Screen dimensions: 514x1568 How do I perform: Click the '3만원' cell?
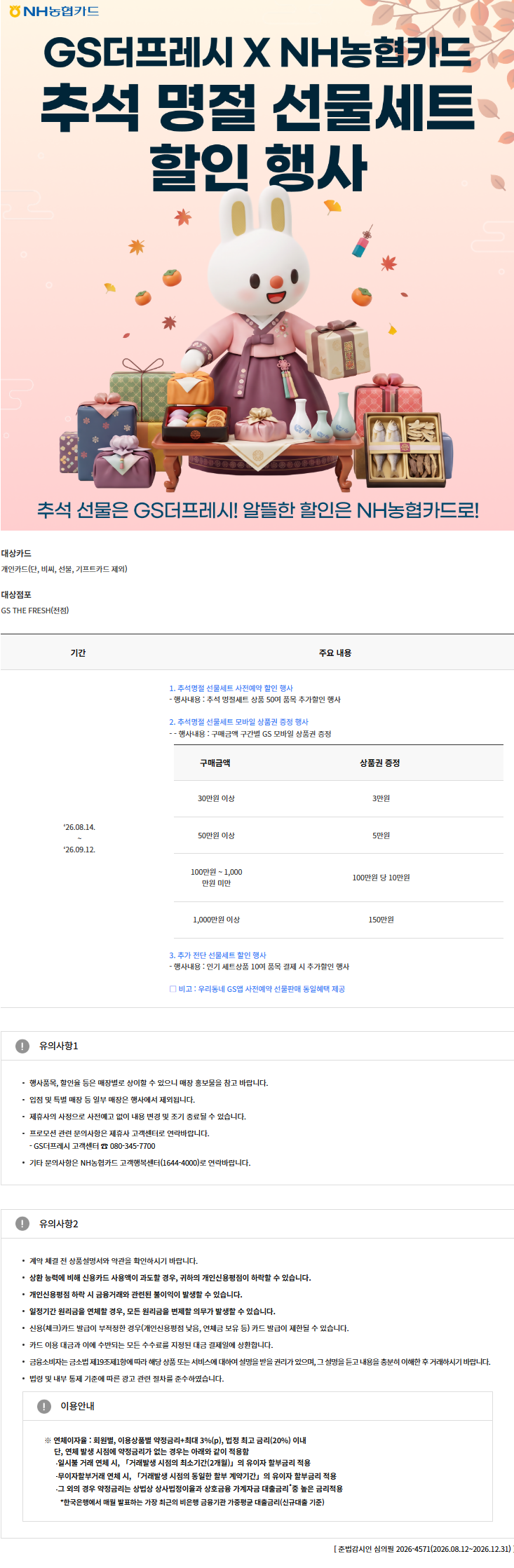[x=381, y=798]
